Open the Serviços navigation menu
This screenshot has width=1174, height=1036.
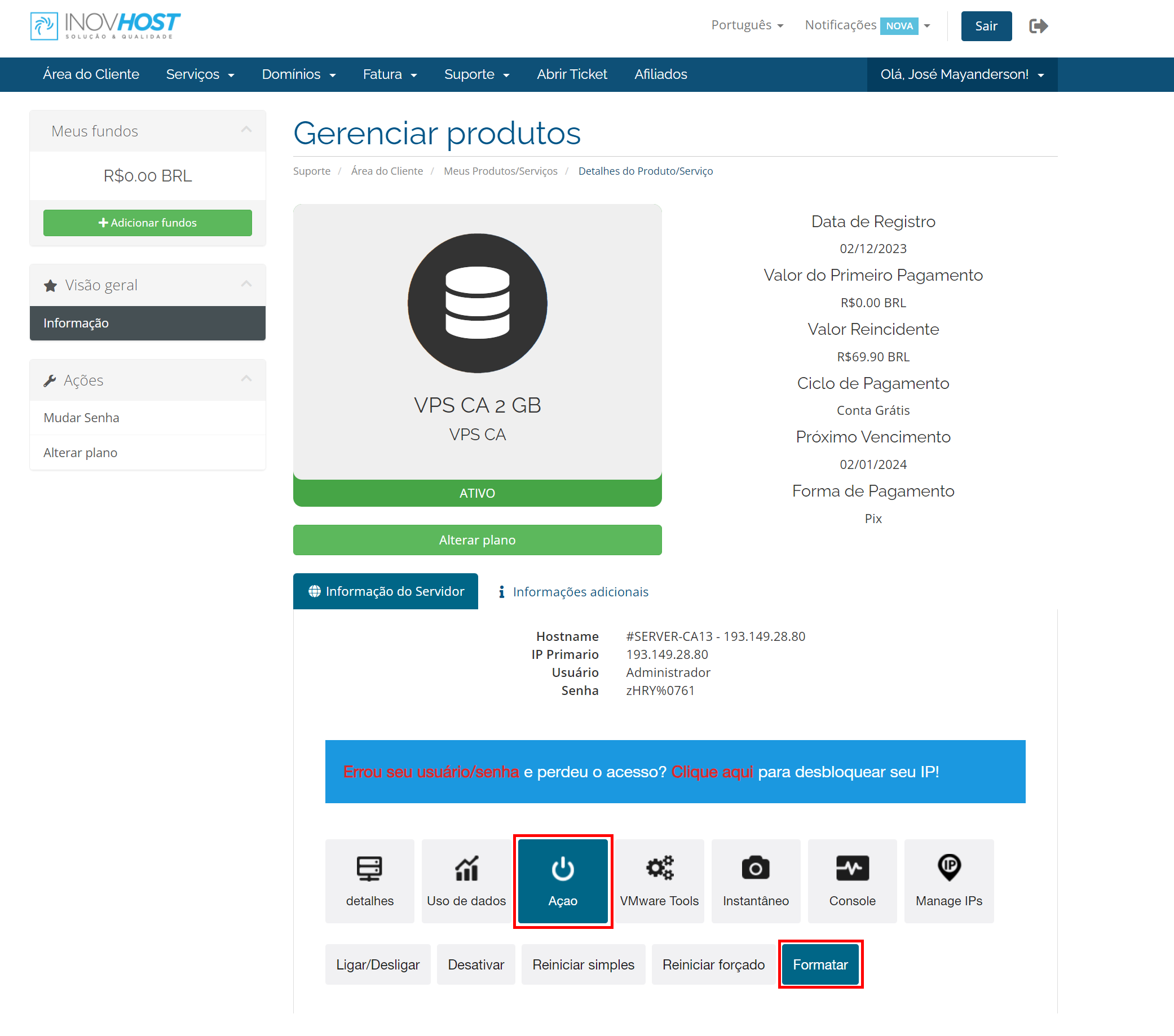click(200, 74)
